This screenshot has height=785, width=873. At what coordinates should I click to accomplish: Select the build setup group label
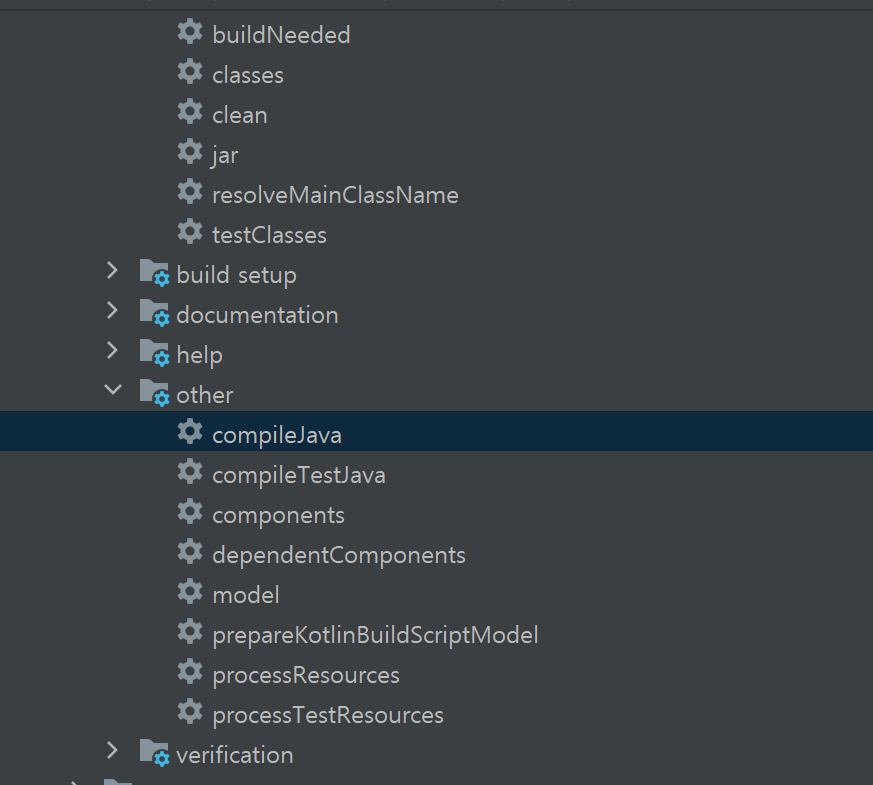pos(237,275)
